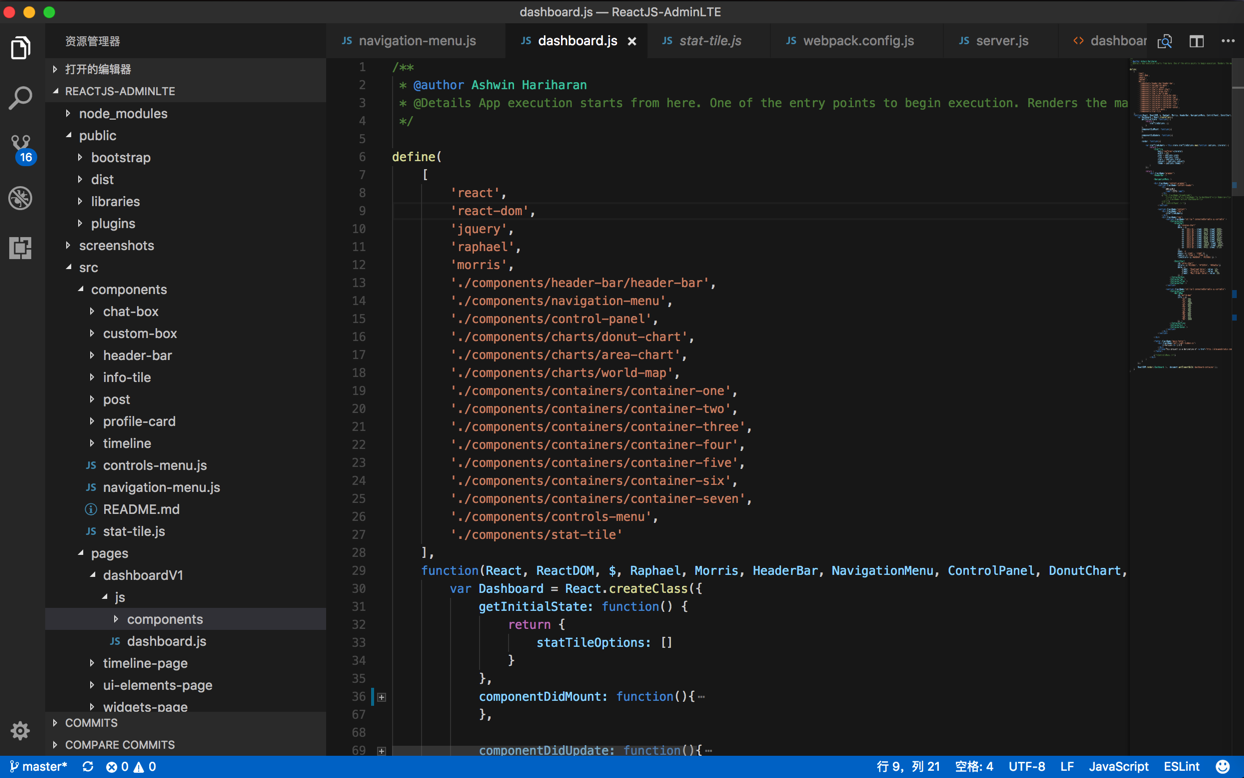Expand the node_modules folder
Viewport: 1244px width, 778px height.
[x=122, y=114]
